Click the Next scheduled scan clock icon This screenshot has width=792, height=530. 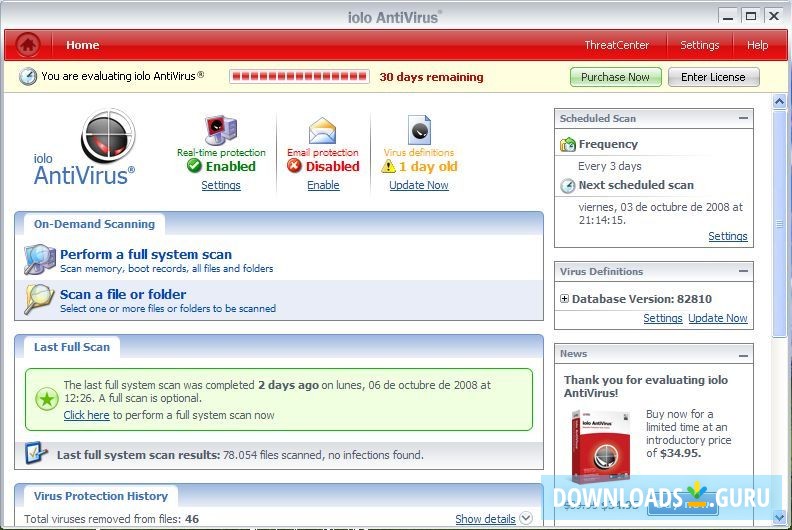tap(568, 186)
